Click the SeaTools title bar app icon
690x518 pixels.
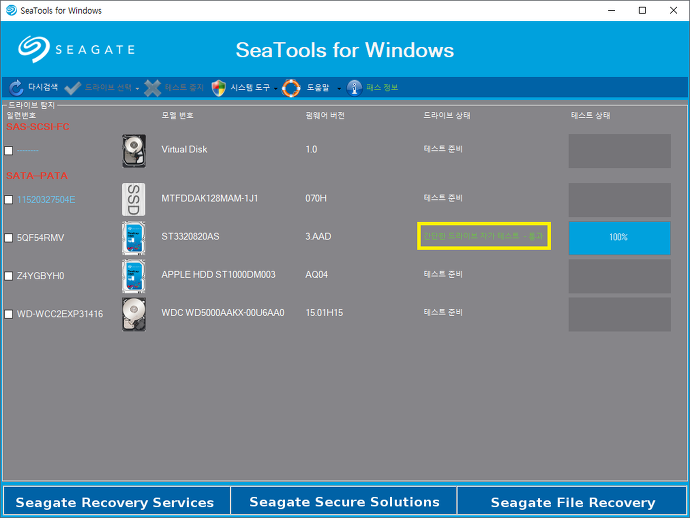pyautogui.click(x=11, y=10)
